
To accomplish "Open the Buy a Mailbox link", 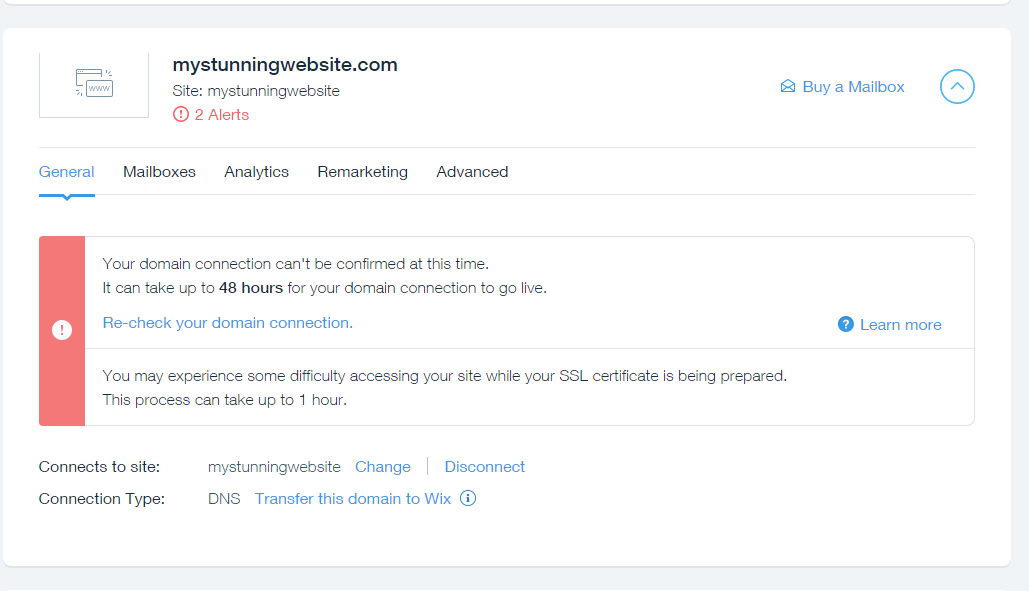I will (853, 87).
